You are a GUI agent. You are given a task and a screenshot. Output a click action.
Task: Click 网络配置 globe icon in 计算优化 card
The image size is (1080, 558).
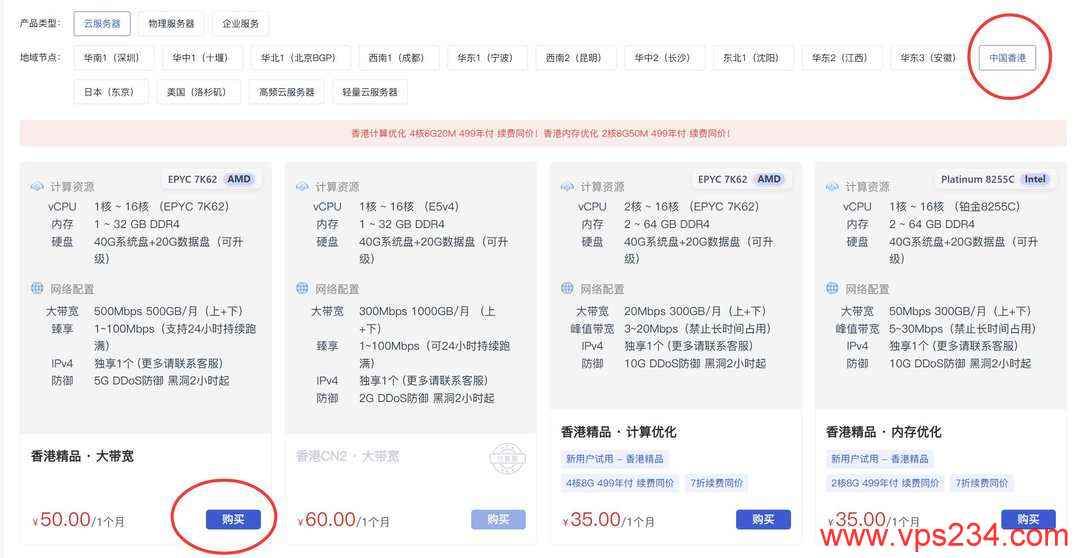point(568,288)
